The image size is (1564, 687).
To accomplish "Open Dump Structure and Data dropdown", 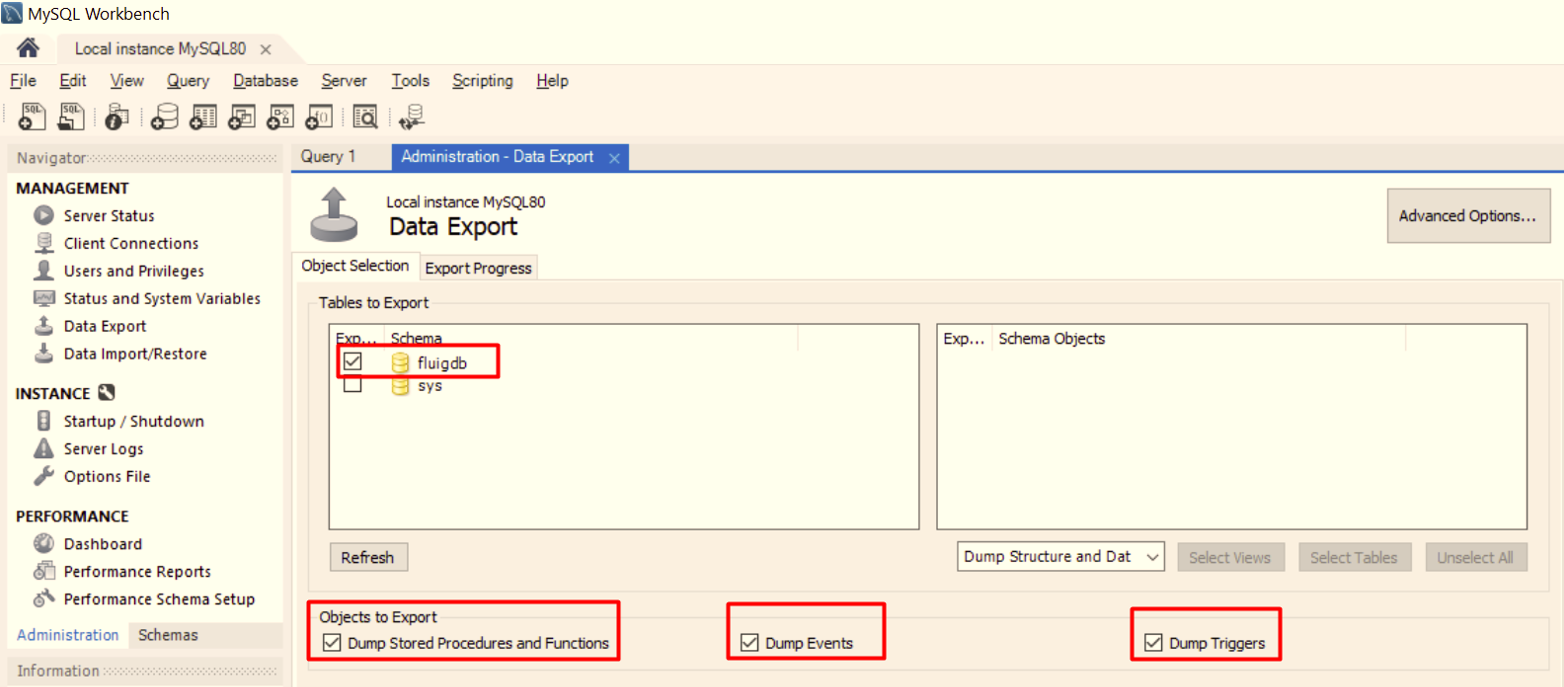I will pyautogui.click(x=1061, y=557).
